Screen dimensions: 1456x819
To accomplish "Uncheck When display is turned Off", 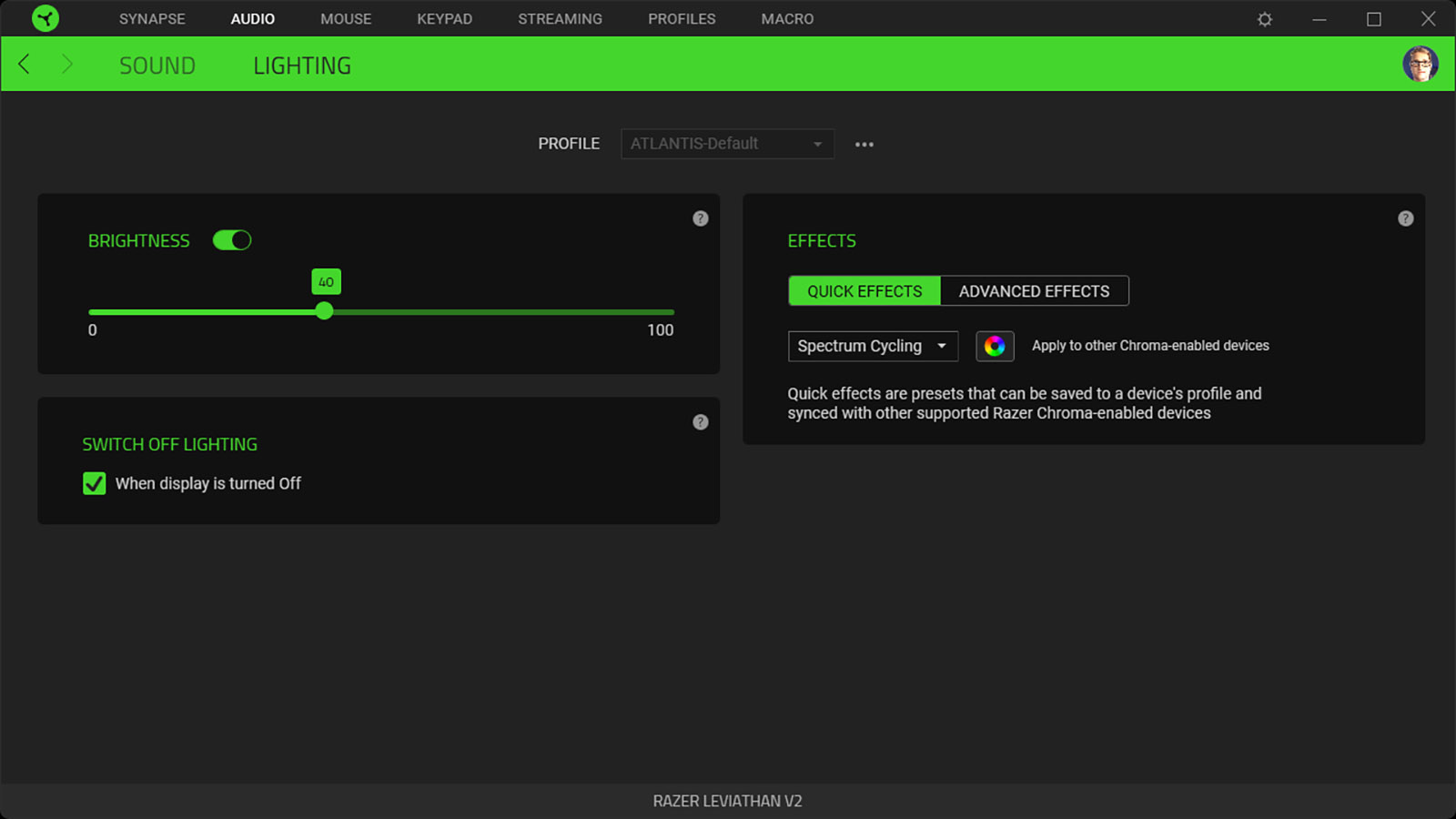I will (95, 483).
